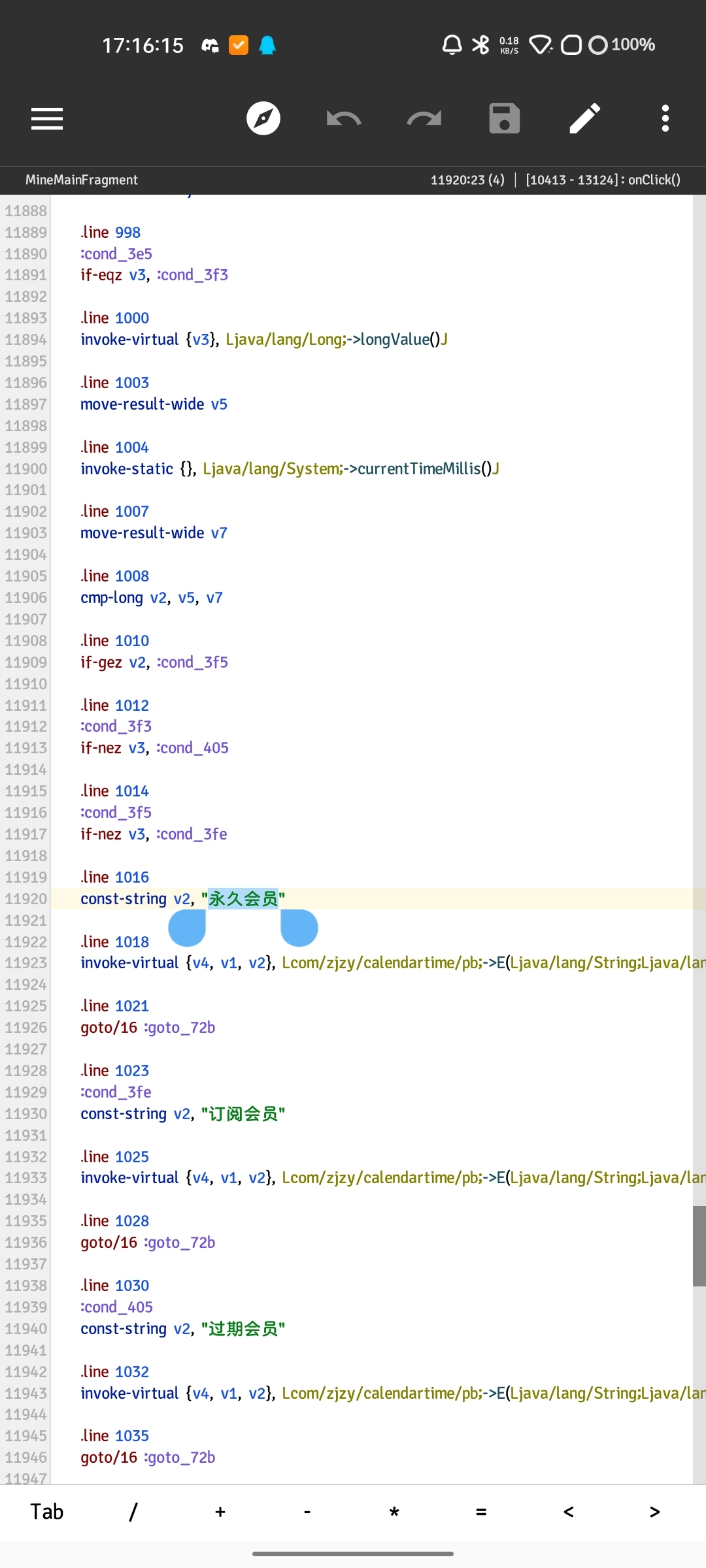This screenshot has width=706, height=1568.
Task: Tap if-gez v2, :cond_3f5 line
Action: [x=154, y=662]
